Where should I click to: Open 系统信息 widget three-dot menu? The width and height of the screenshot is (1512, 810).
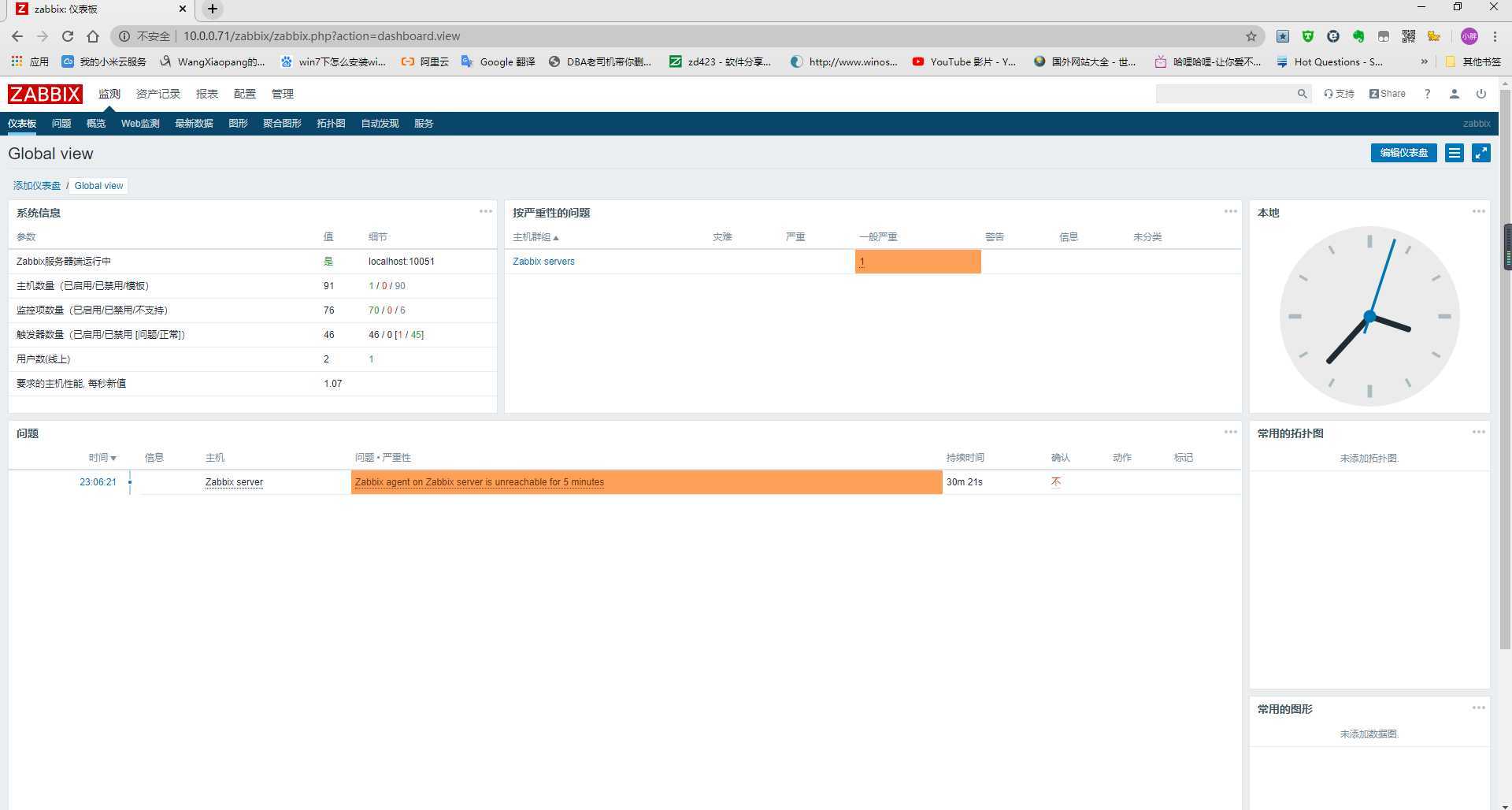485,211
